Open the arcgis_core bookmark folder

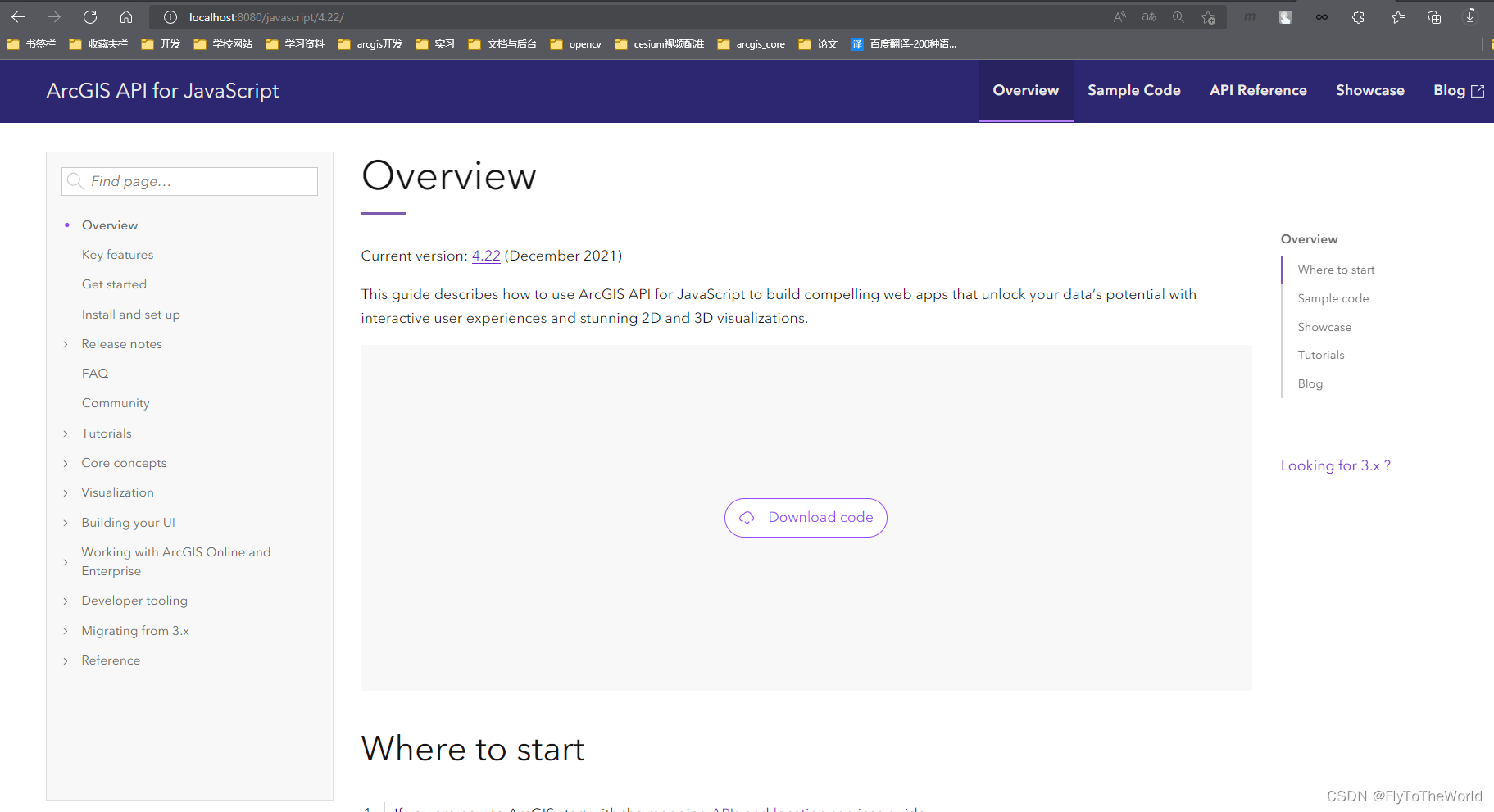pyautogui.click(x=752, y=44)
